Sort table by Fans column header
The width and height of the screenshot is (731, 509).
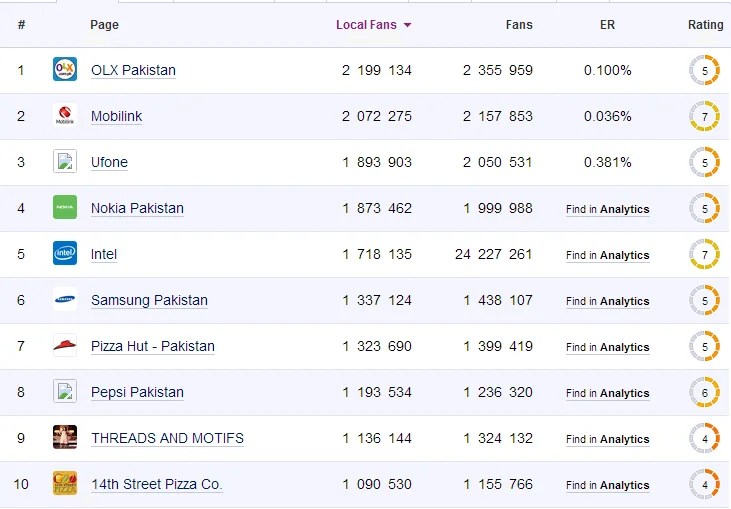point(519,25)
